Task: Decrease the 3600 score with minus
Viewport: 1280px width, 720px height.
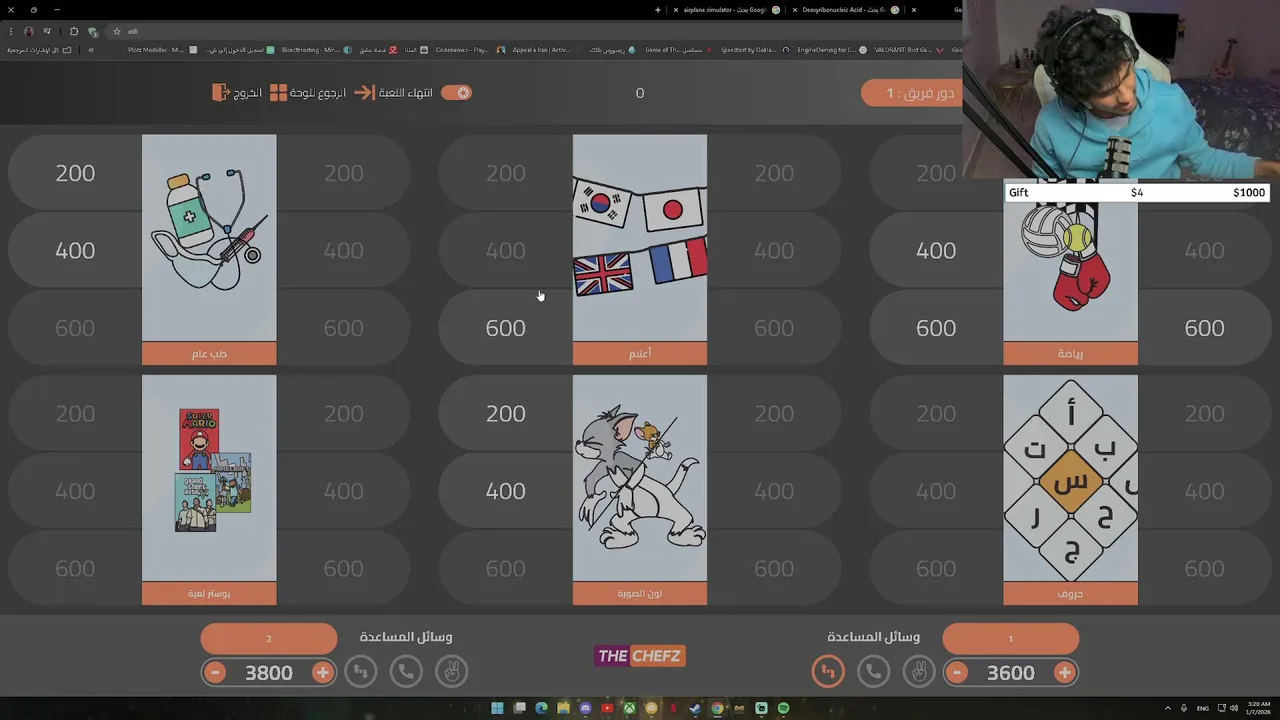Action: pos(957,673)
